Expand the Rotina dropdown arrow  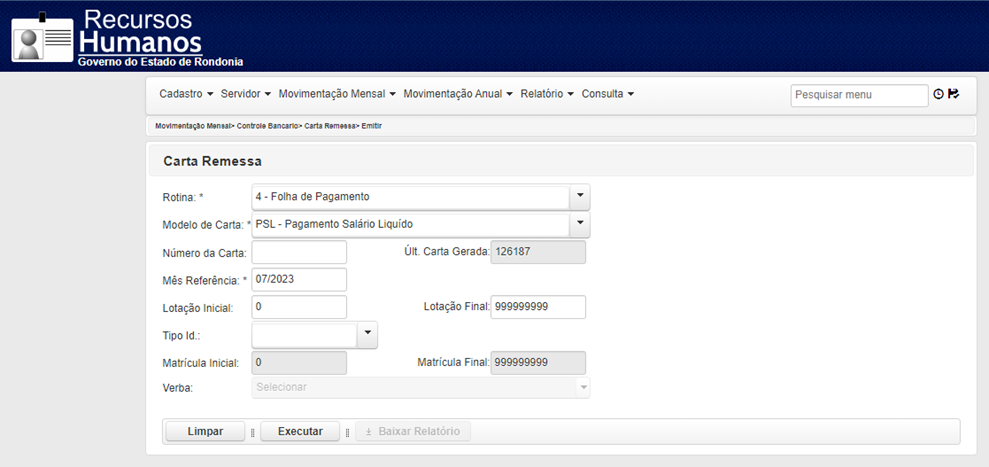[x=580, y=197]
